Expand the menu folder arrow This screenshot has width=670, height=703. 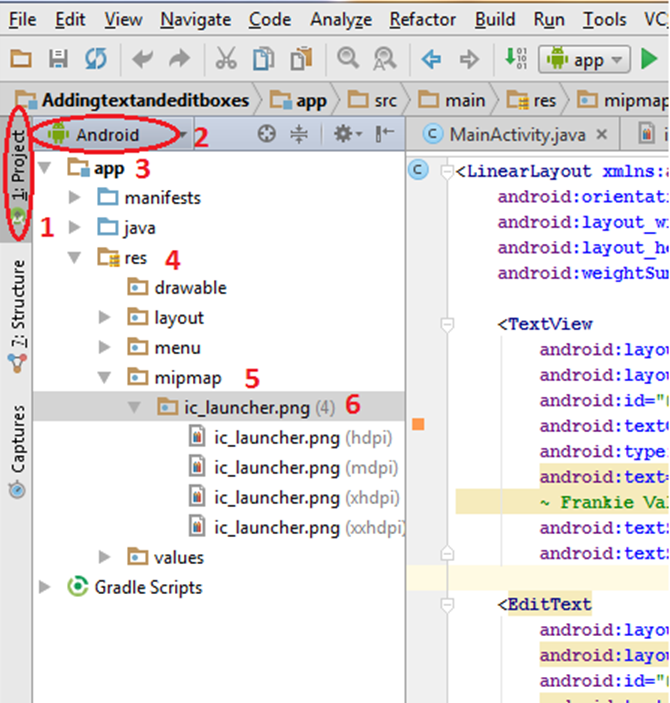tap(104, 347)
